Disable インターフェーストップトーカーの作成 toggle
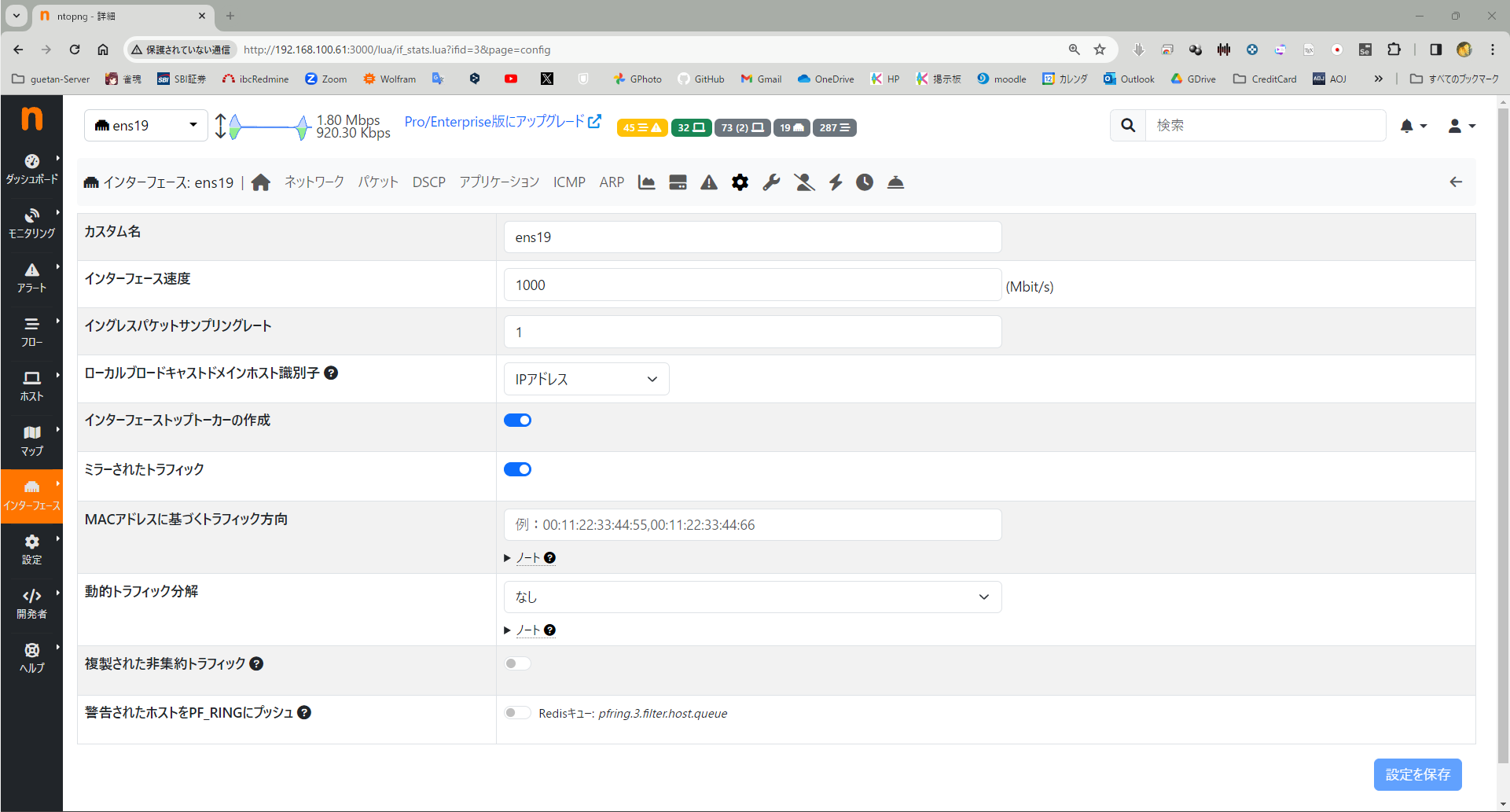Image resolution: width=1510 pixels, height=812 pixels. pyautogui.click(x=517, y=421)
